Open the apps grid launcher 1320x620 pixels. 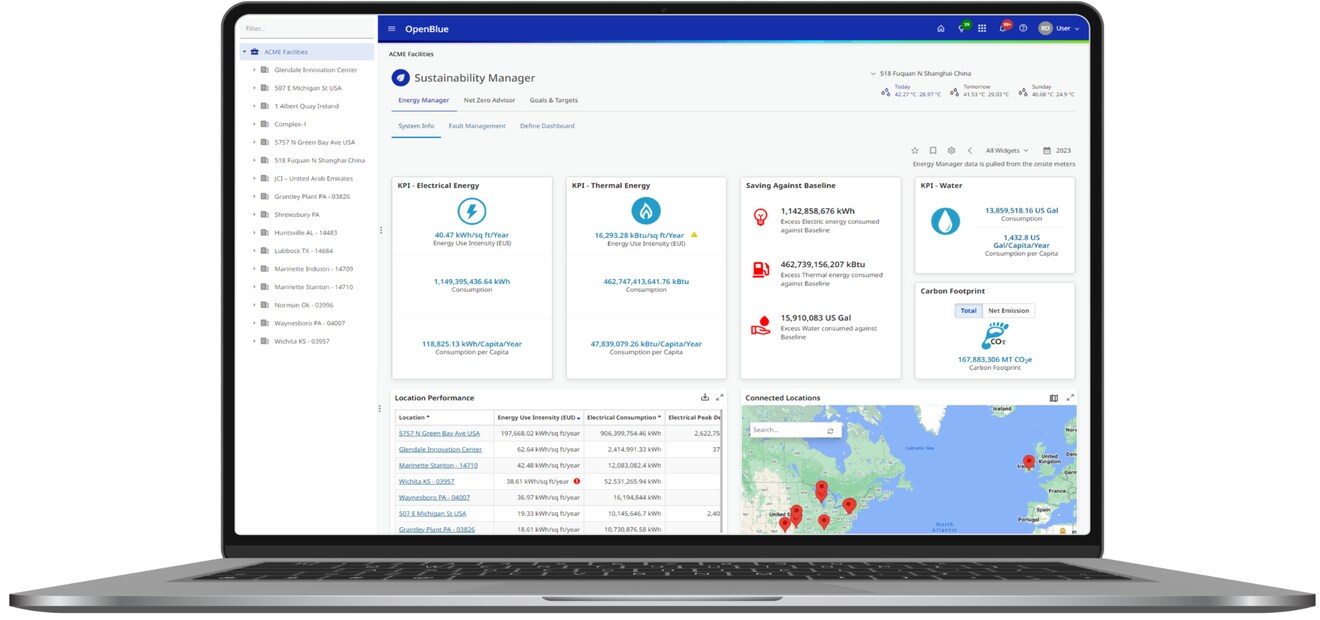click(x=982, y=29)
